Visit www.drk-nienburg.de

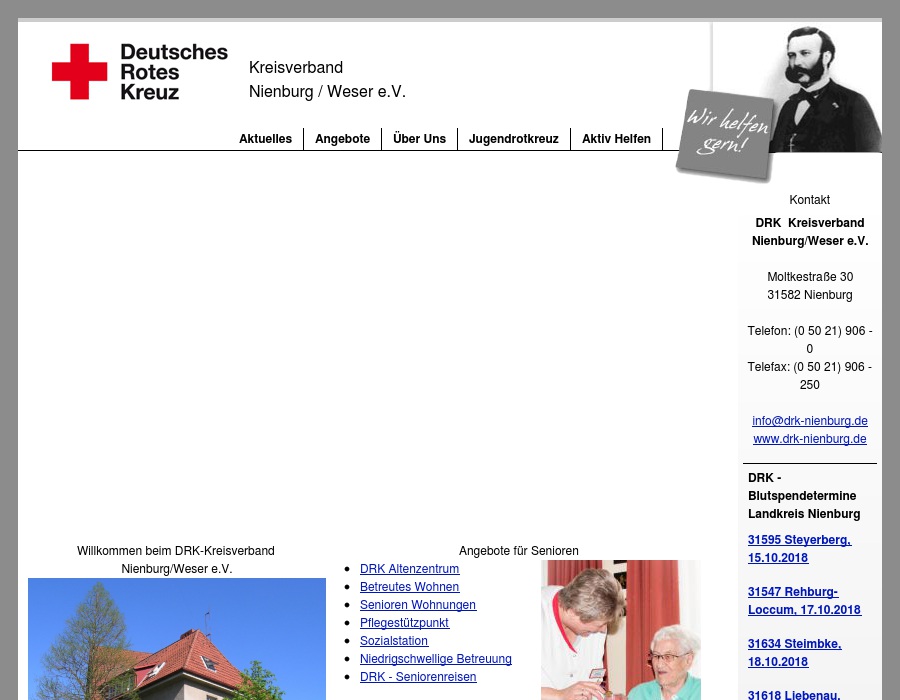click(x=810, y=438)
